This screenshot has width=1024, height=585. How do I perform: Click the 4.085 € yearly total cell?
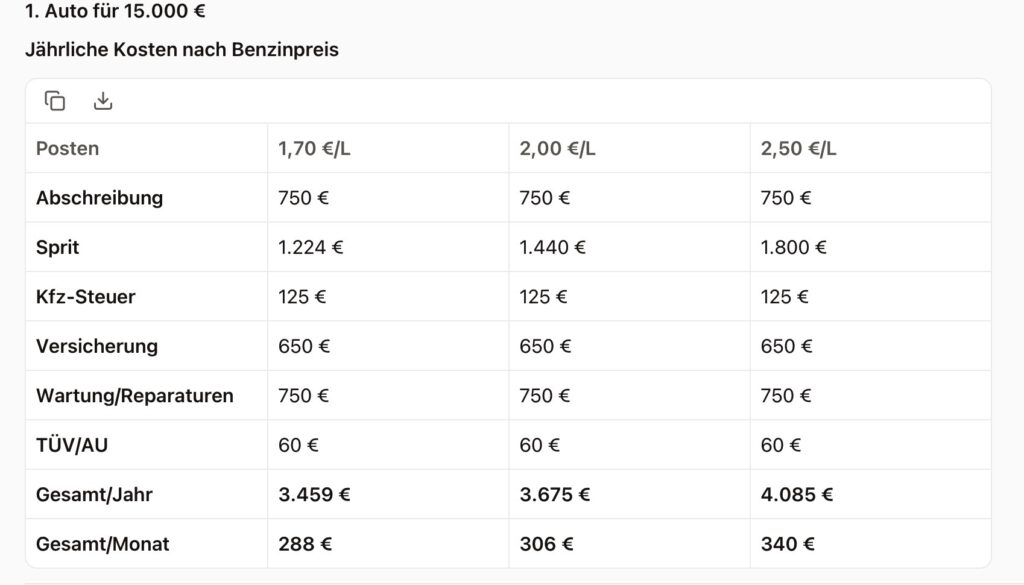click(796, 495)
